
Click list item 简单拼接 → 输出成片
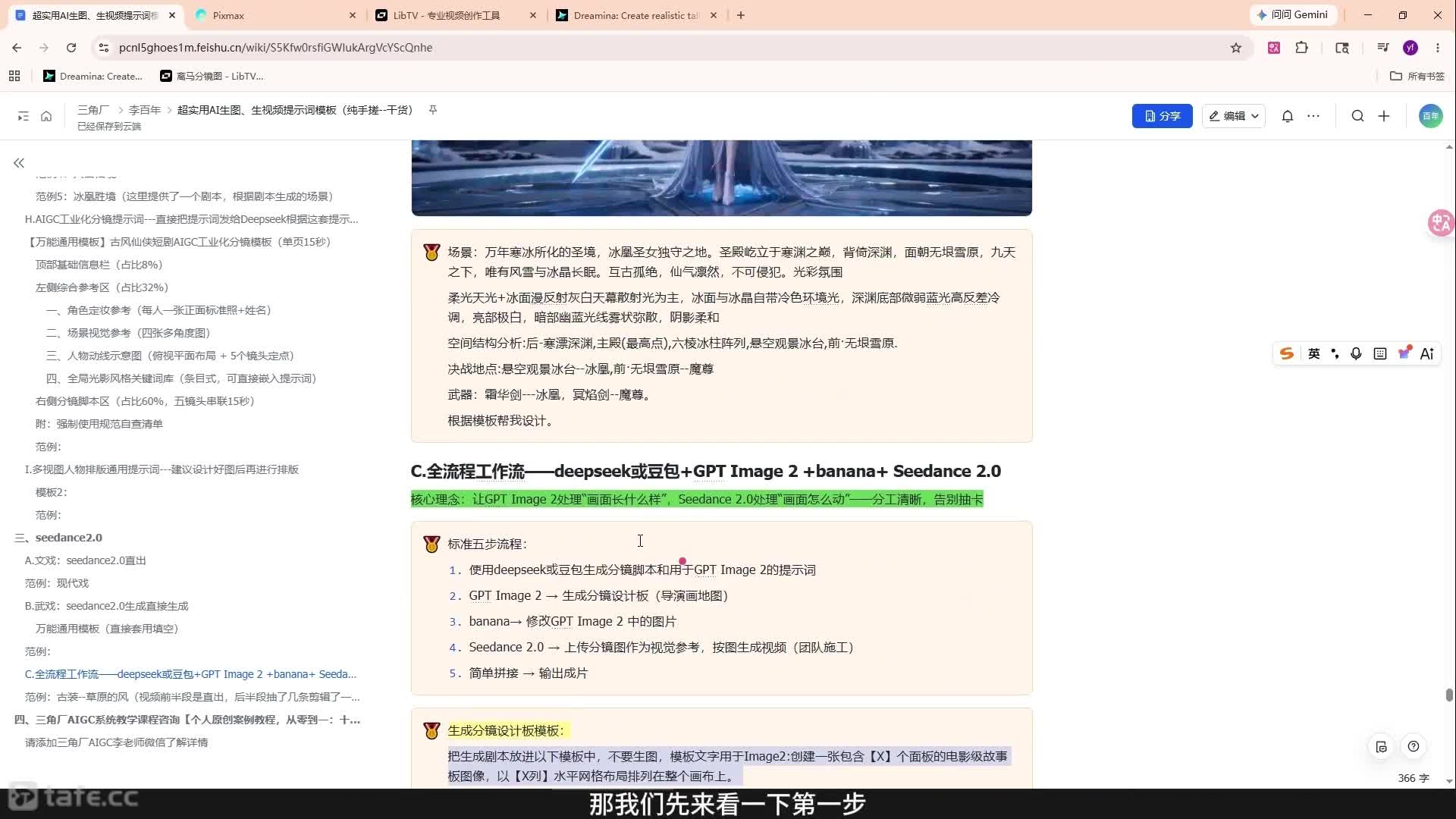click(x=528, y=673)
